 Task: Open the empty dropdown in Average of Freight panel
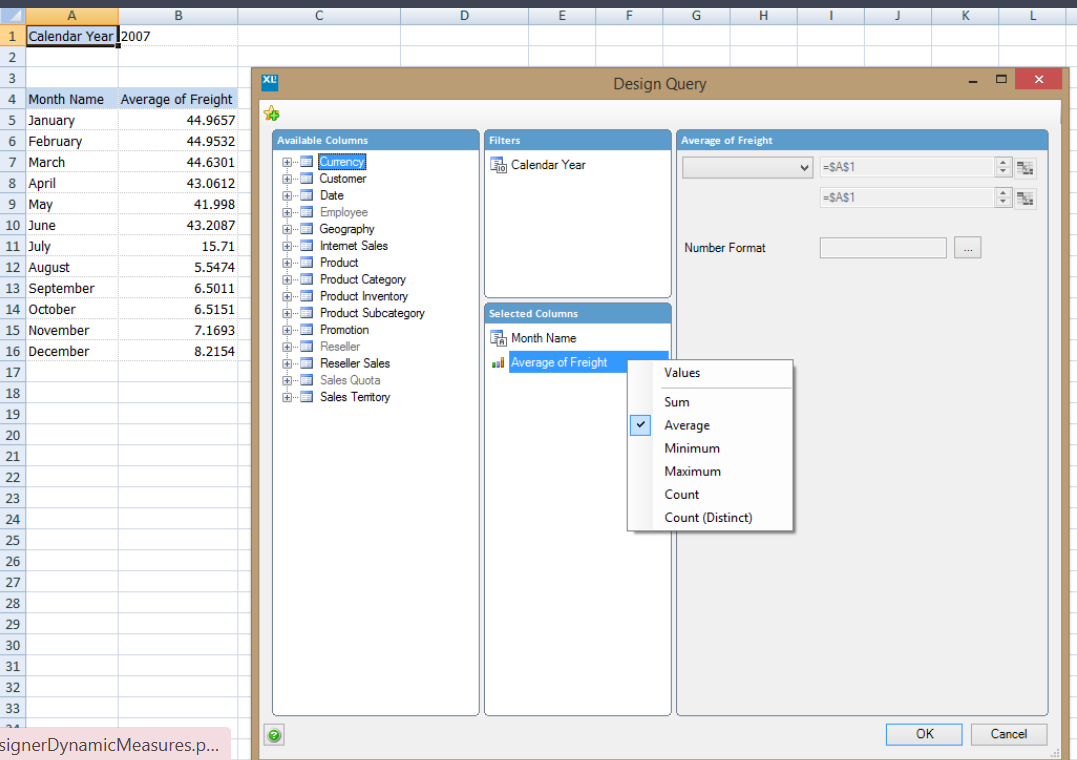click(x=746, y=167)
